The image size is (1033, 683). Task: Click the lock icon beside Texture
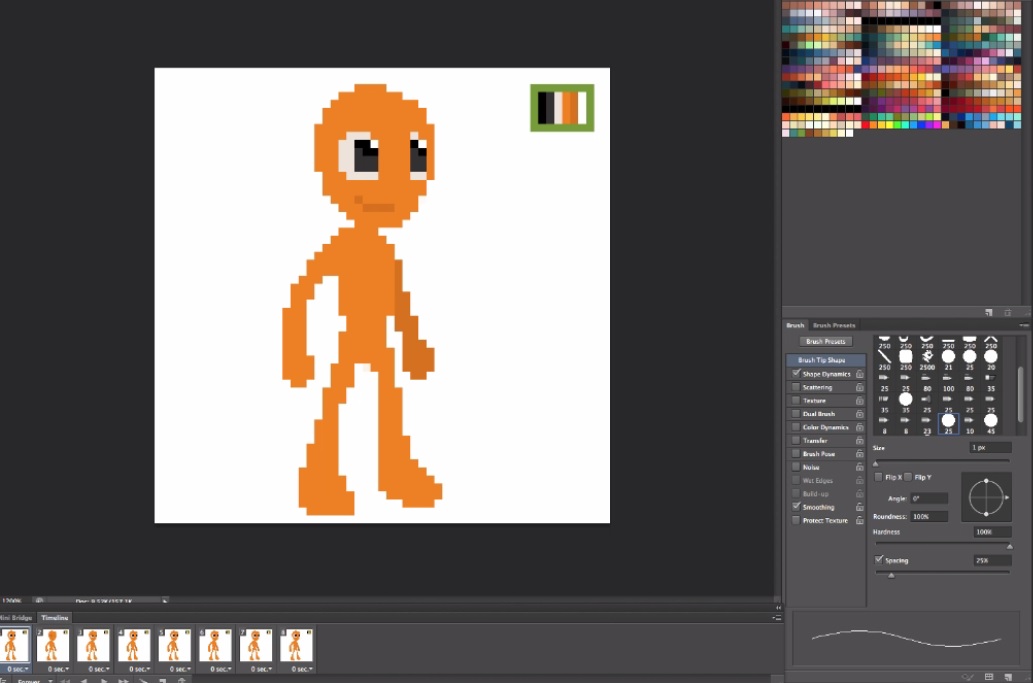pyautogui.click(x=859, y=400)
